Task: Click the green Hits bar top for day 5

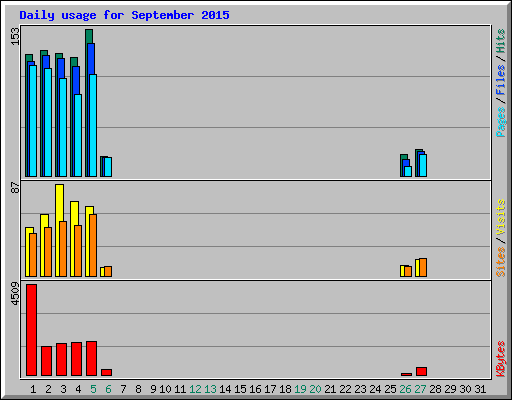Action: pos(89,36)
